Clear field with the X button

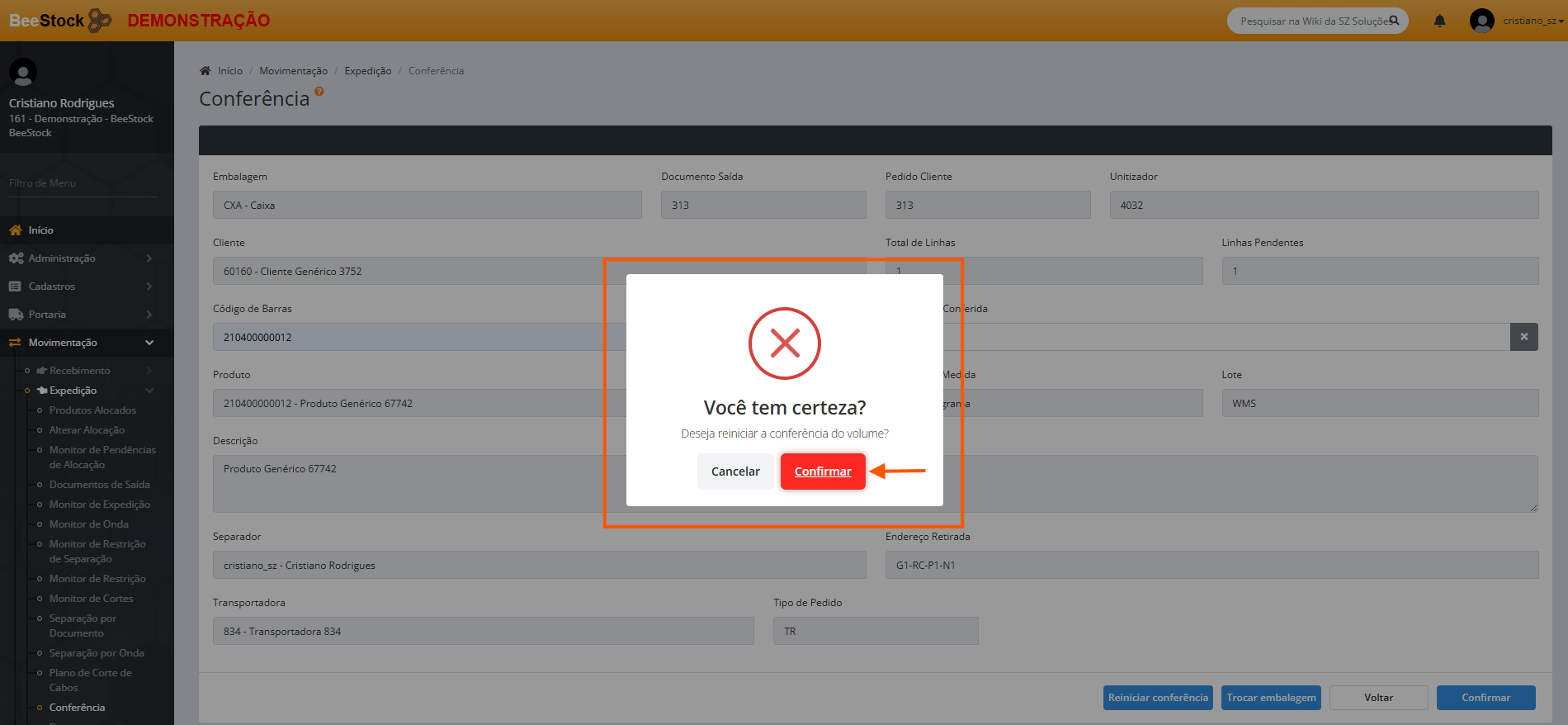click(1523, 337)
